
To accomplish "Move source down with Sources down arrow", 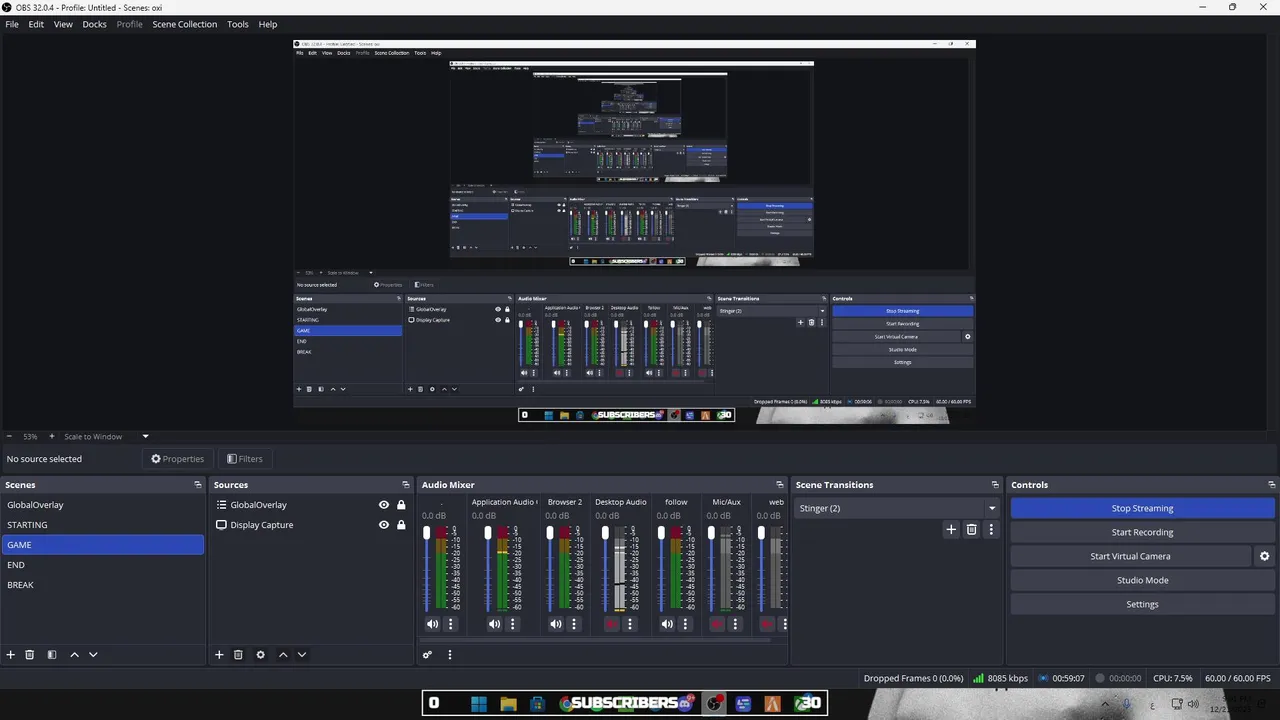I will tap(302, 655).
